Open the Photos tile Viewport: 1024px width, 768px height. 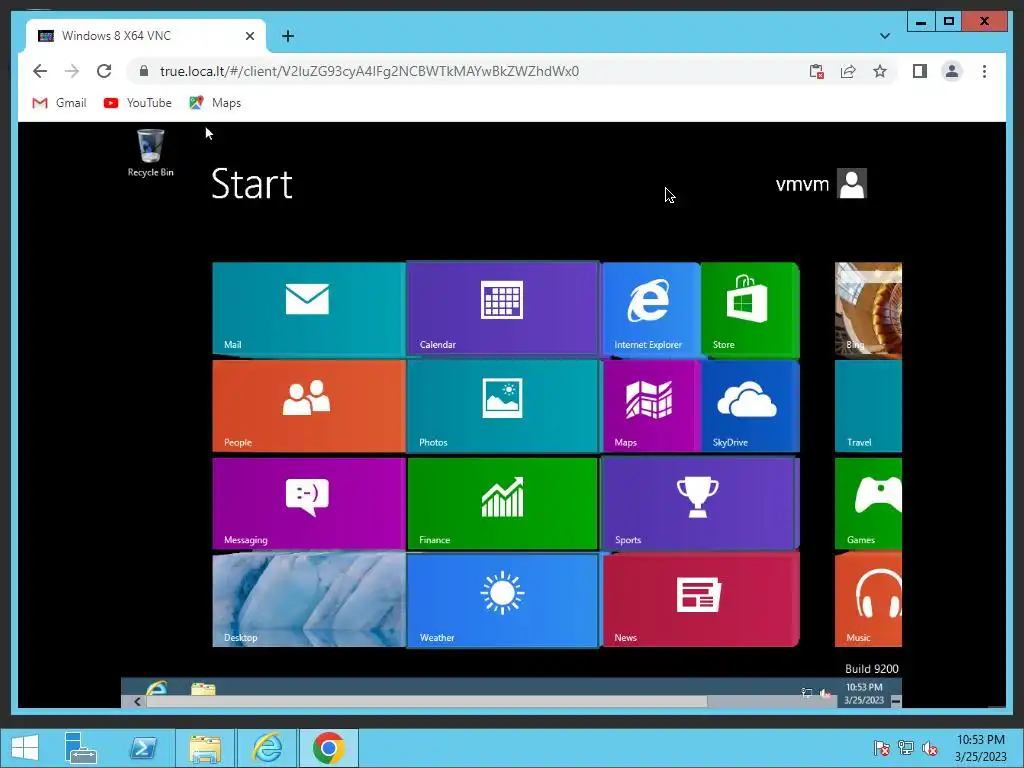(x=502, y=406)
